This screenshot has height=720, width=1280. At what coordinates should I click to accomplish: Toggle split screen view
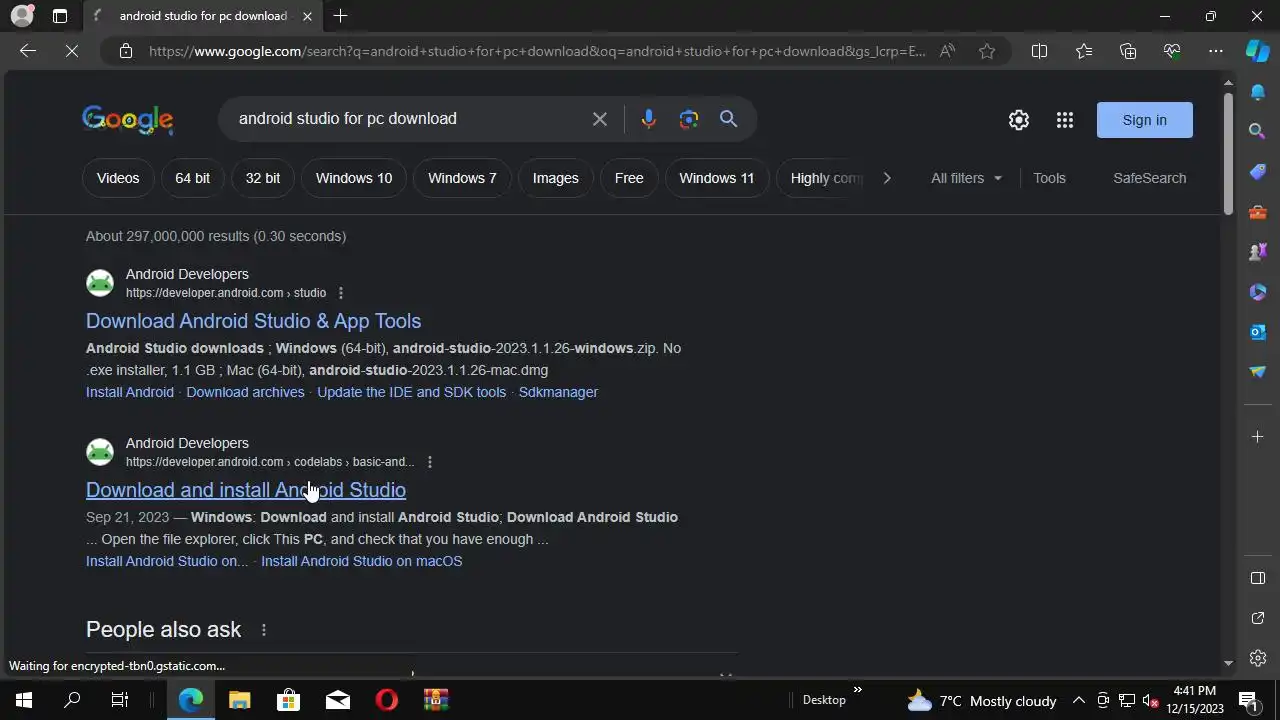(1039, 51)
